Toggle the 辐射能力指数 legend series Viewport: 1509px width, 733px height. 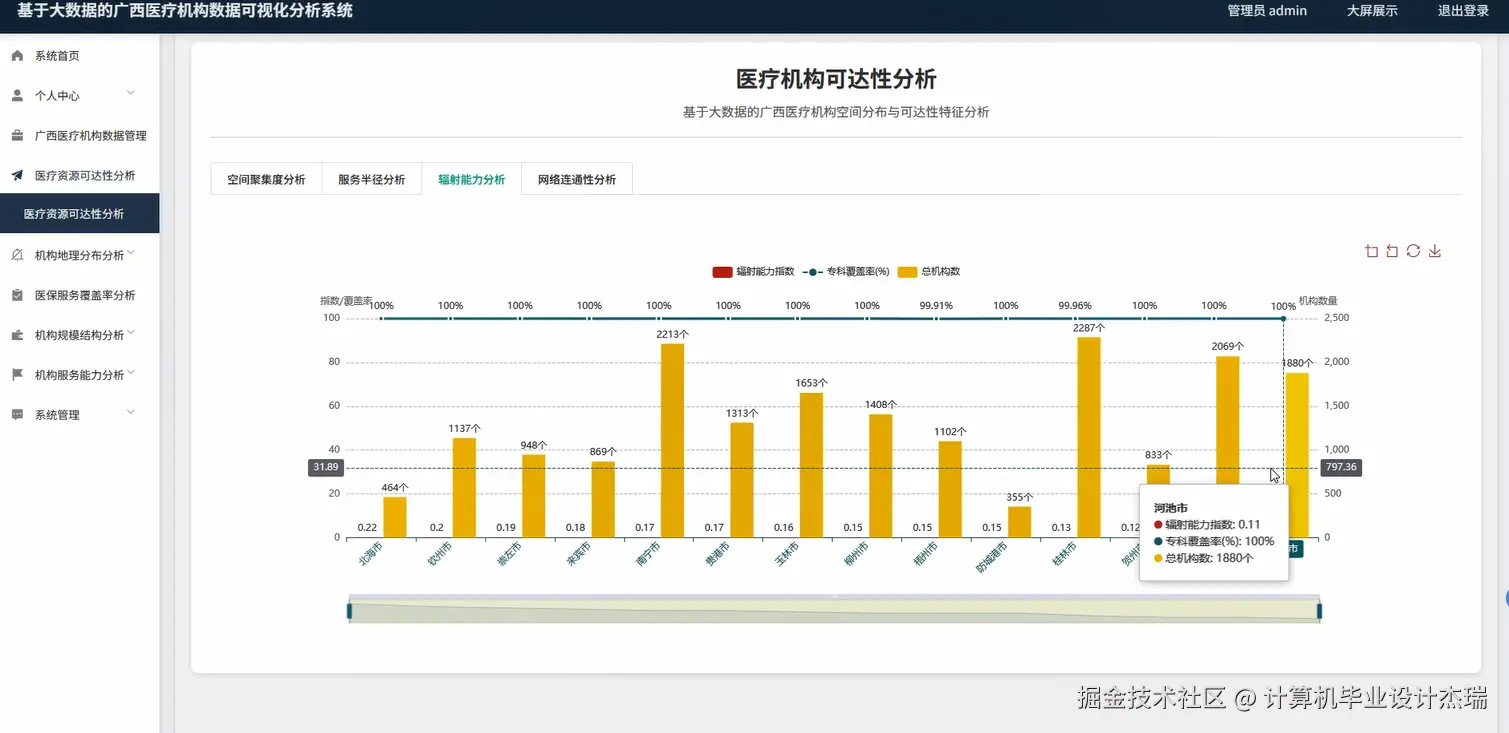pos(753,272)
